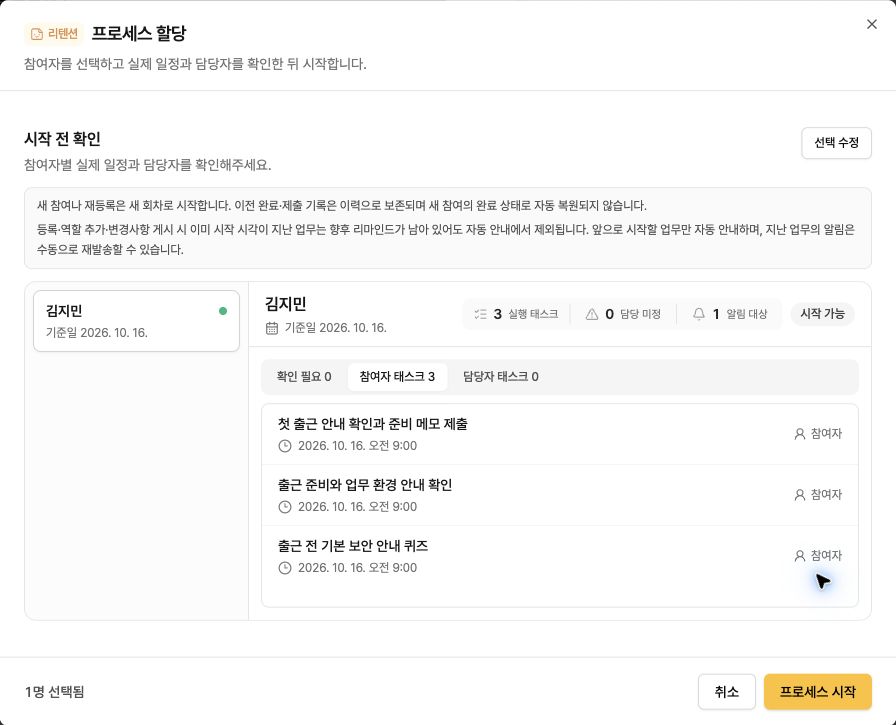896x725 pixels.
Task: Click calendar icon beside 기준일 2026. 10. 16.
Action: pyautogui.click(x=272, y=328)
